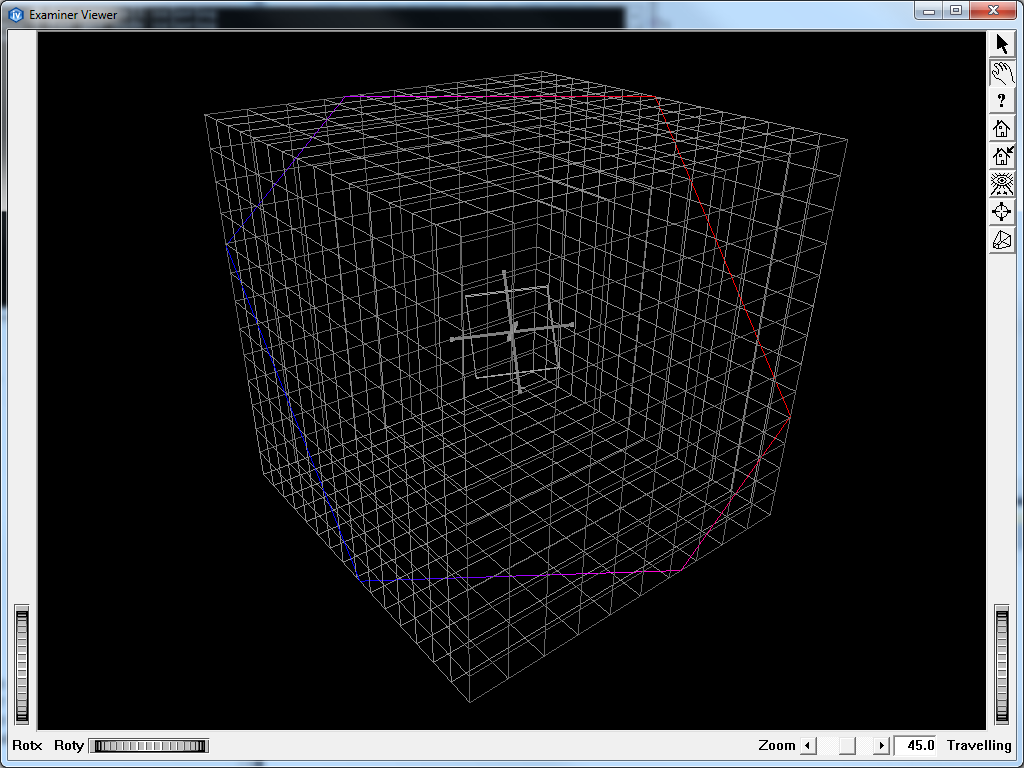Click the zoom value field 45.0

pos(917,745)
